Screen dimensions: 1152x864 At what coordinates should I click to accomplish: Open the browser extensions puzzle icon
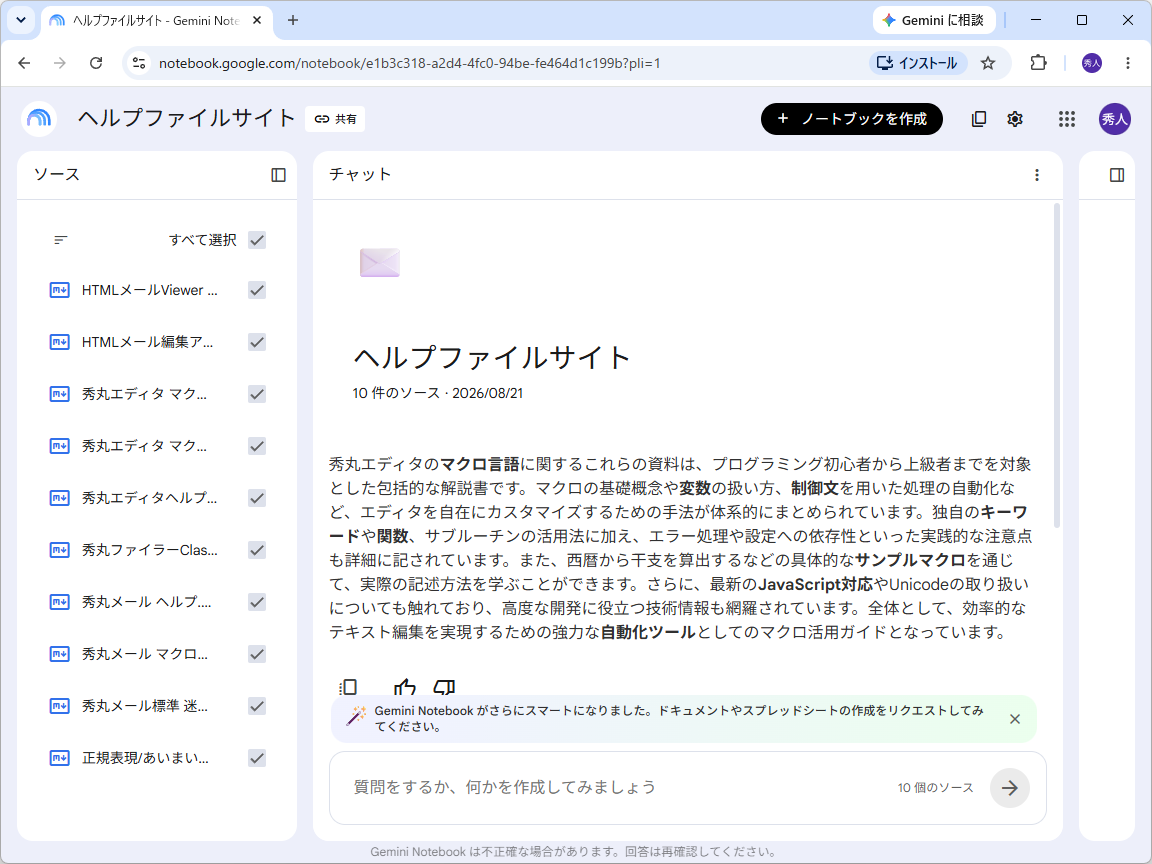(1038, 63)
